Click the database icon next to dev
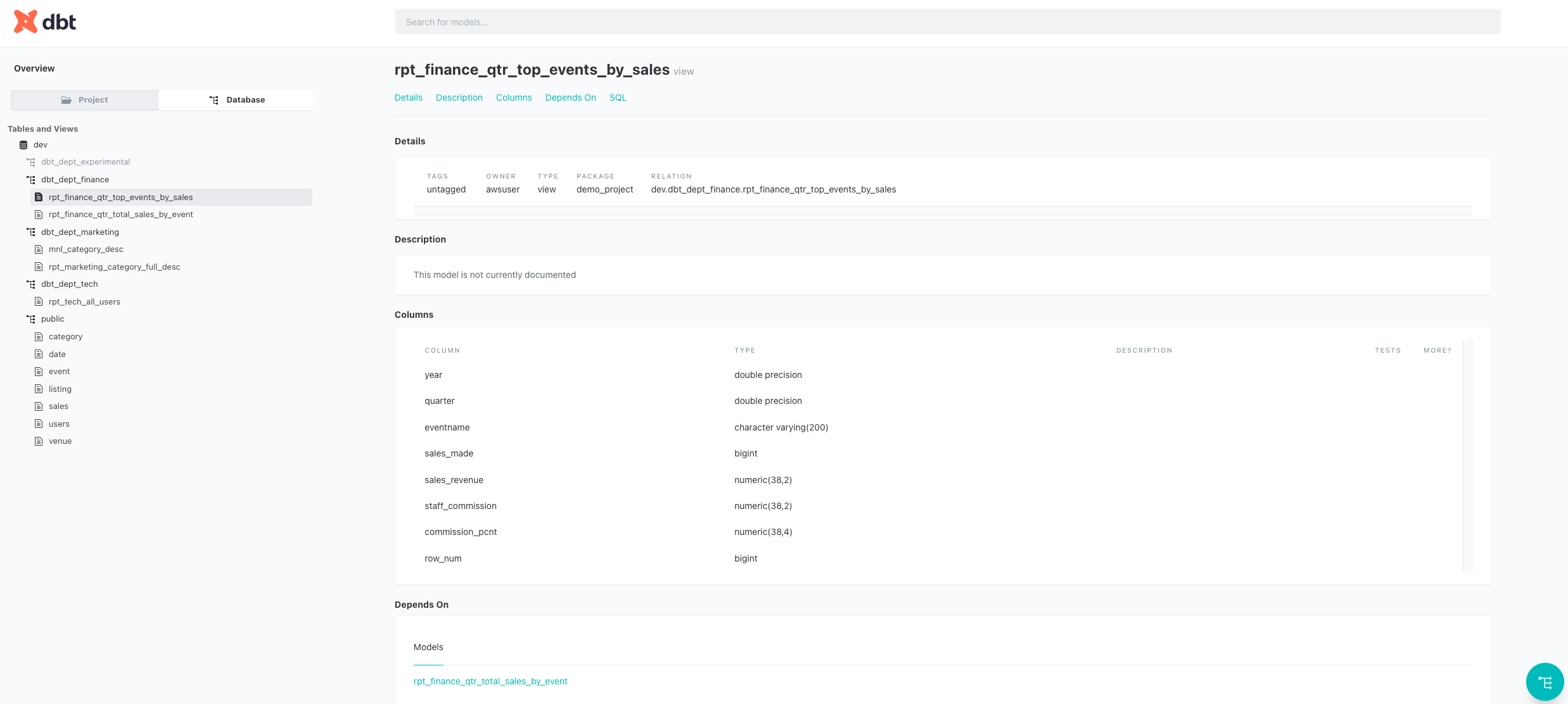Screen dimensions: 1568x704 coord(24,144)
